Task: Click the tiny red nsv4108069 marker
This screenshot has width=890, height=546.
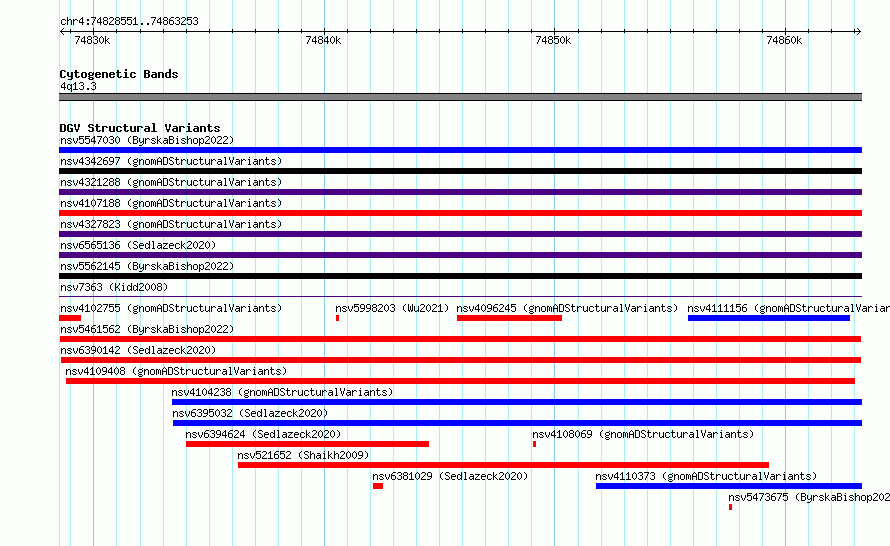Action: (x=534, y=444)
